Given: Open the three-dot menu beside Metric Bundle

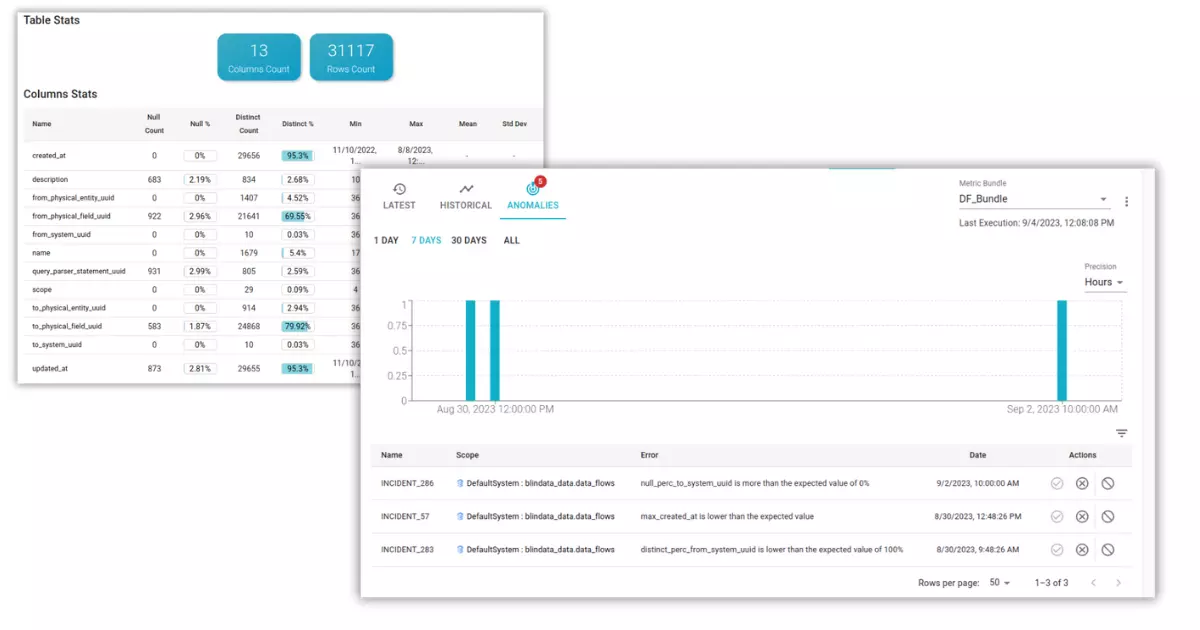Looking at the screenshot, I should 1126,201.
